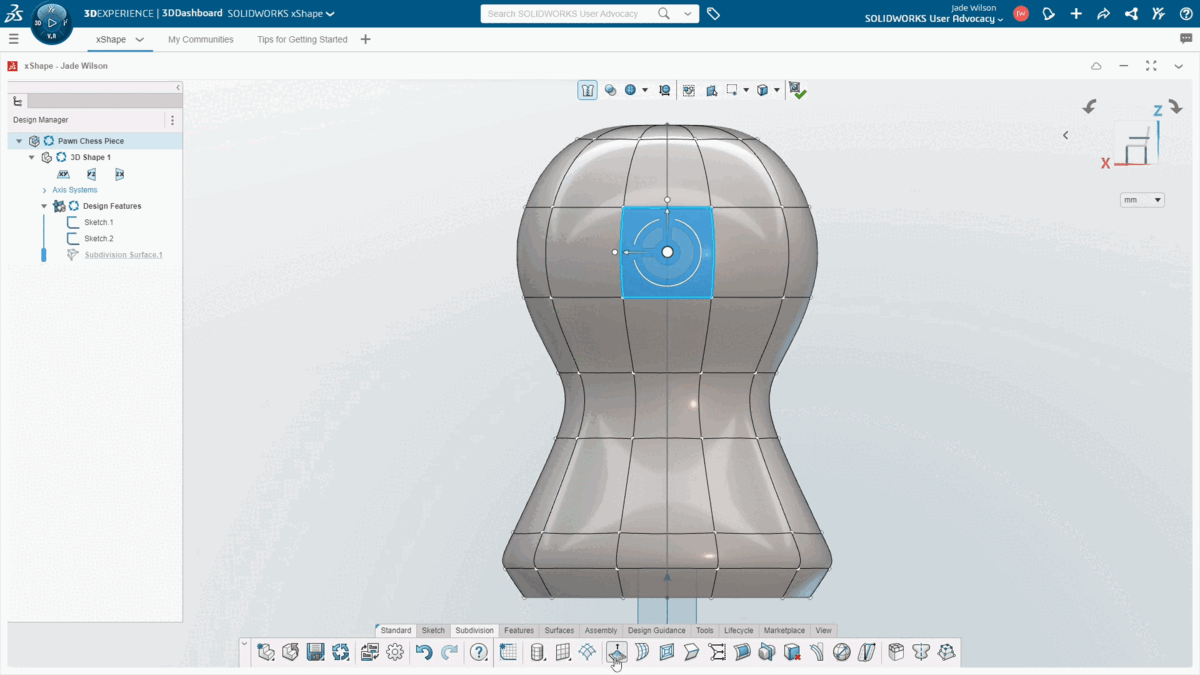Switch to the Sketch toolbar tab
This screenshot has height=675, width=1200.
coord(433,630)
